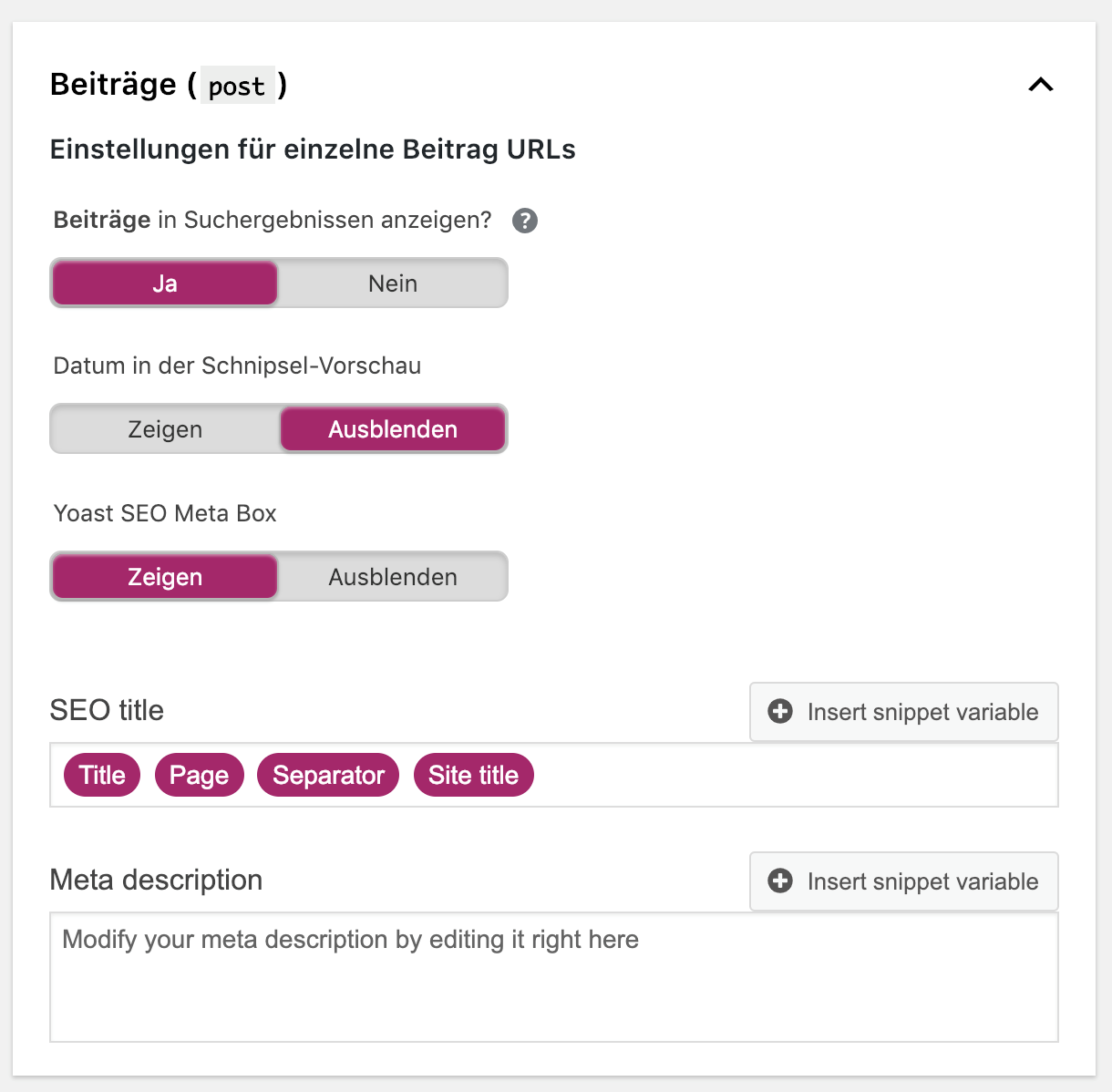
Task: Open Insert snippet variable for Meta description
Action: pos(904,881)
